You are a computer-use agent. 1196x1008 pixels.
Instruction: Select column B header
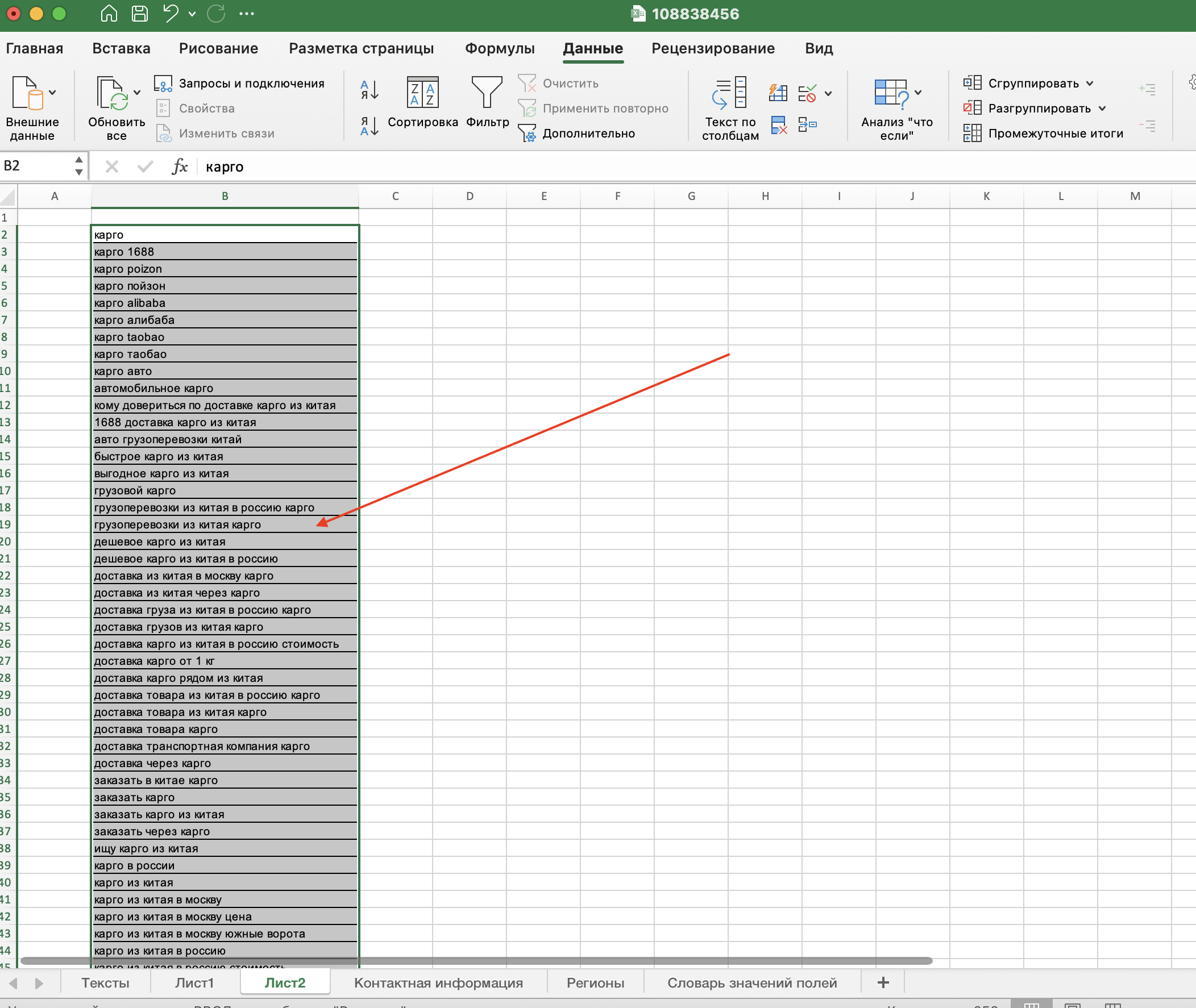[x=225, y=196]
